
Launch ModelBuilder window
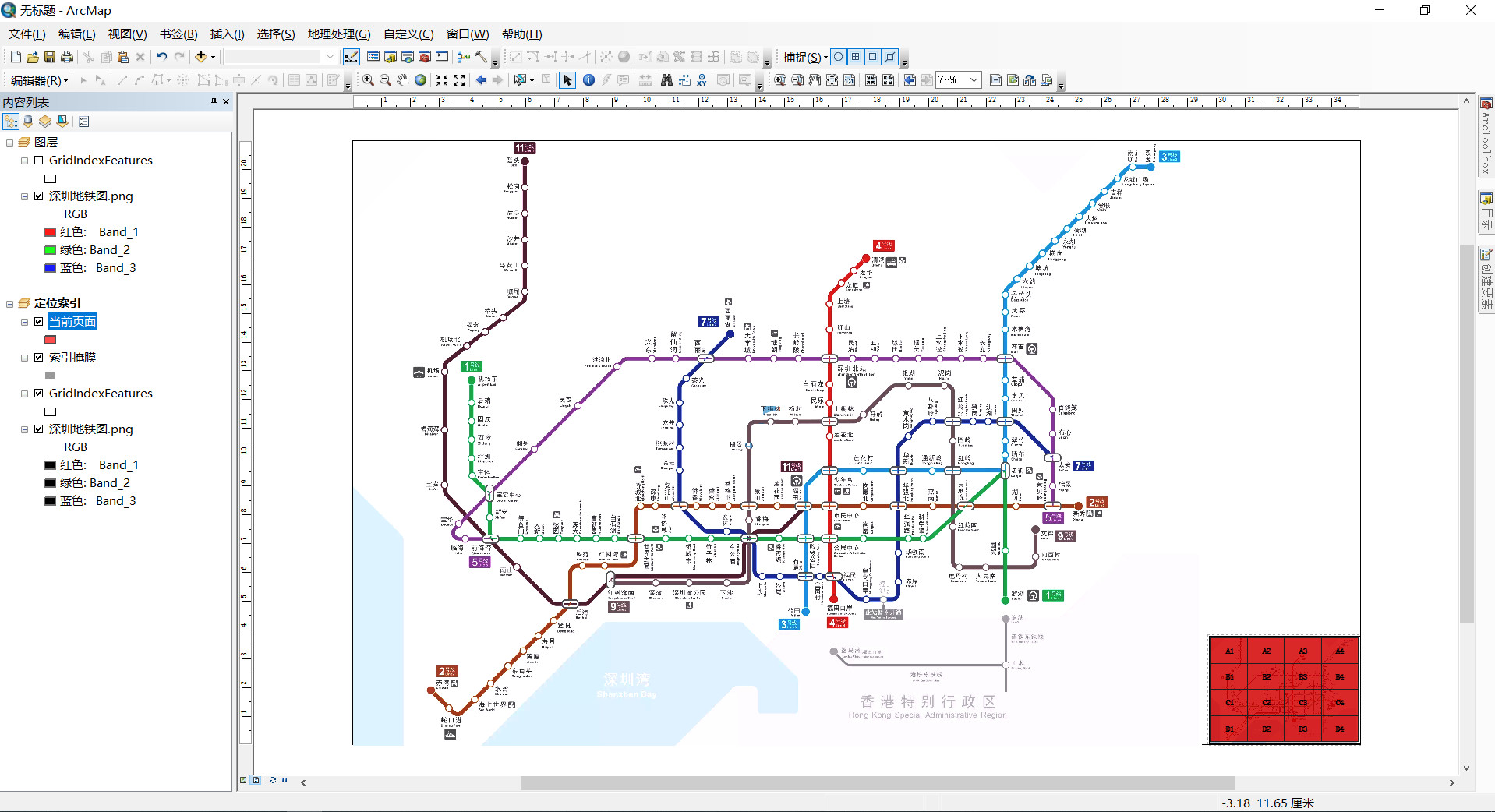[464, 57]
